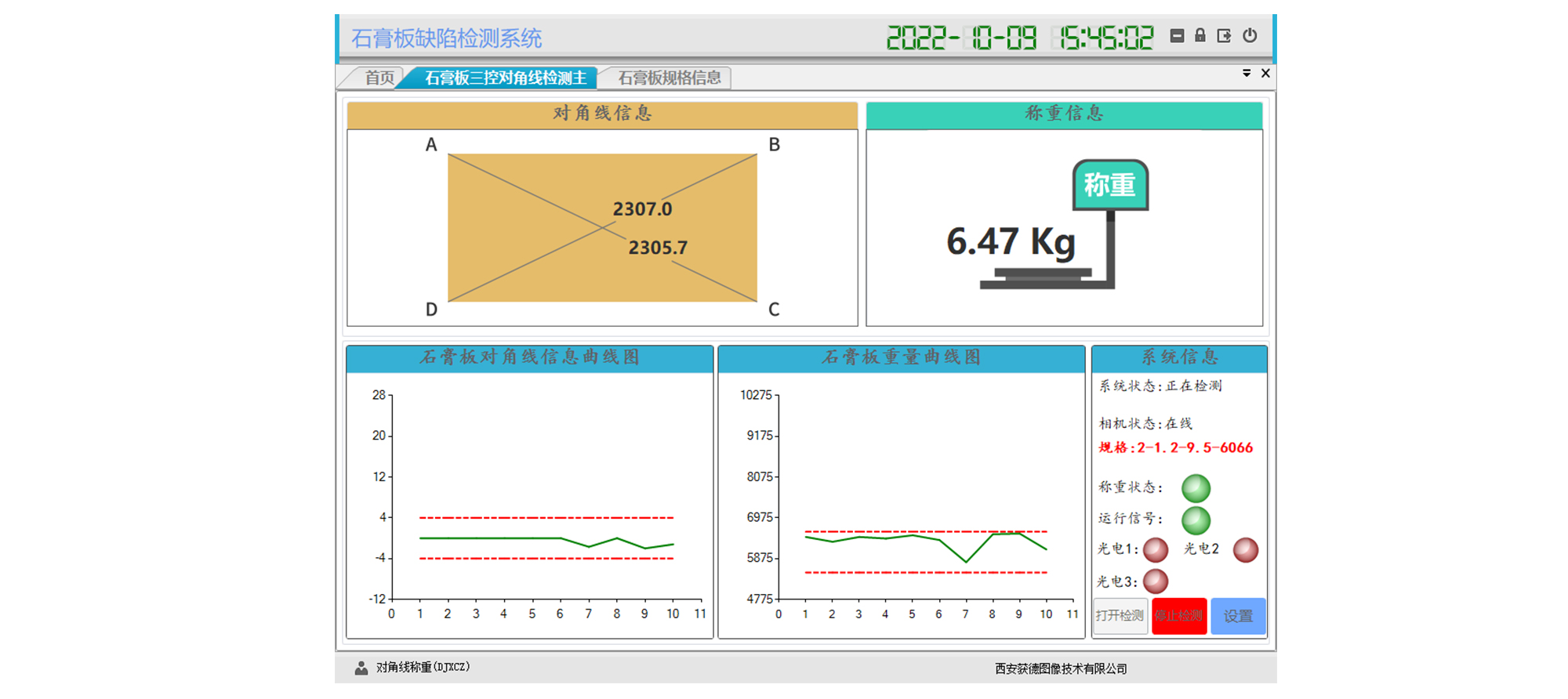
Task: Click the green 称重状态 indicator light
Action: tap(1196, 488)
